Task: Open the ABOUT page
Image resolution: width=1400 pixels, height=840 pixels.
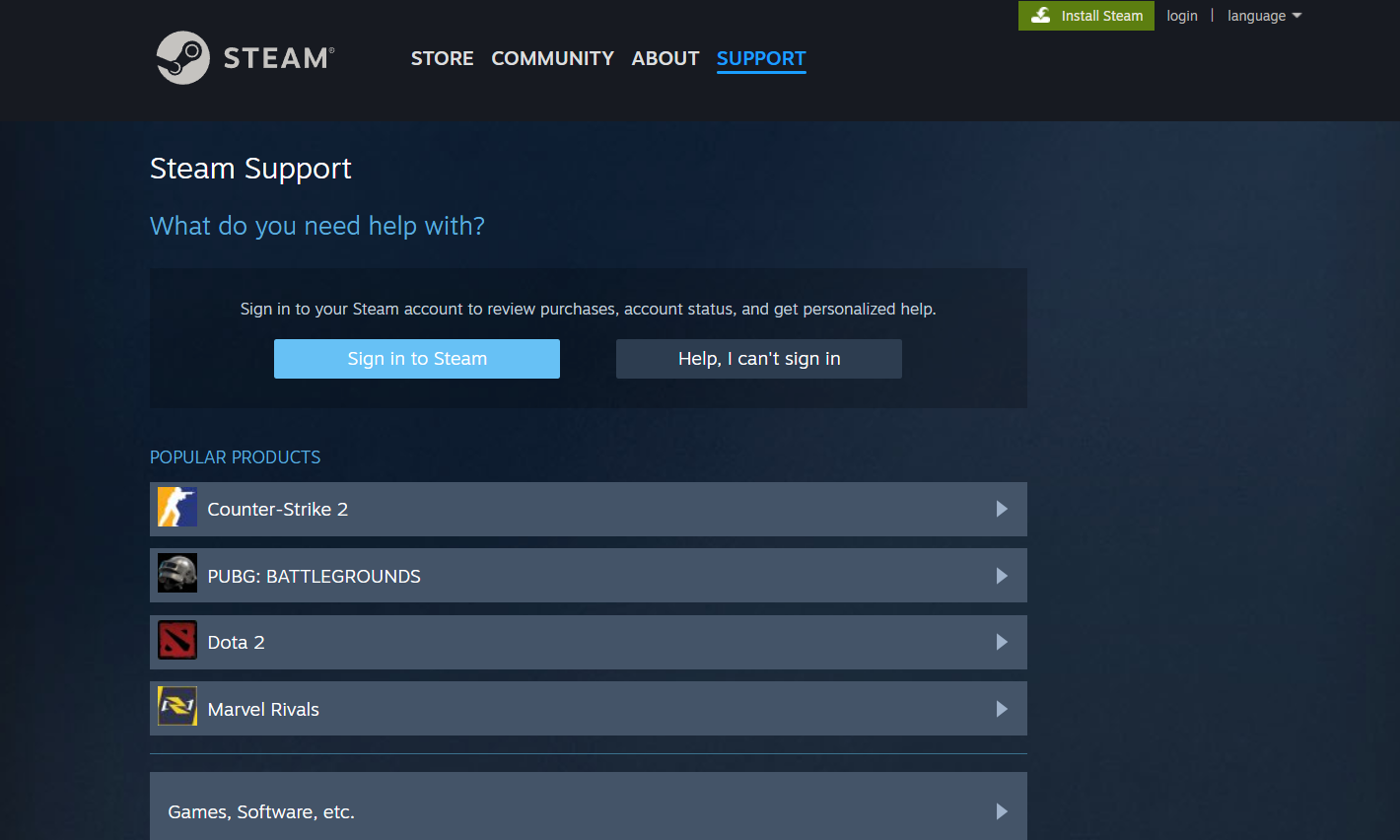Action: (x=665, y=58)
